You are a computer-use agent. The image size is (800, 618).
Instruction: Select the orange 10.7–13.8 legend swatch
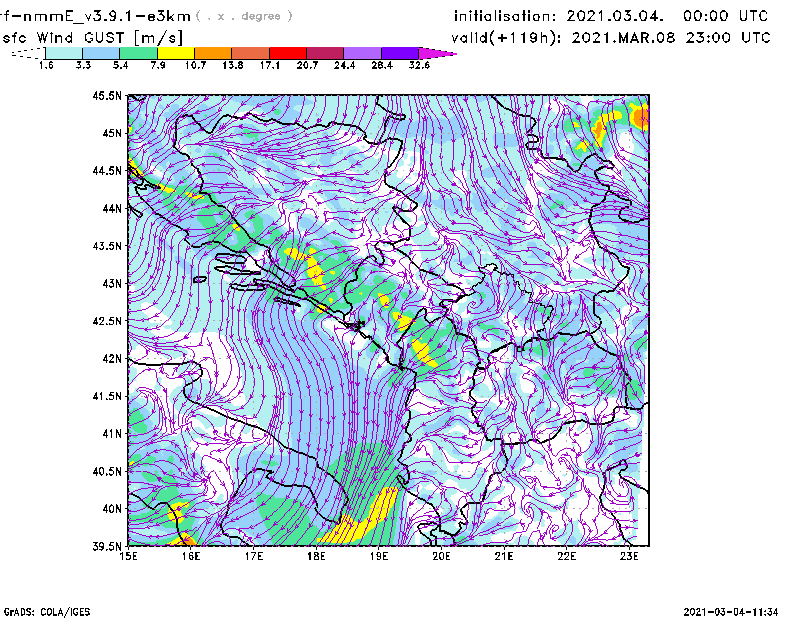(213, 53)
